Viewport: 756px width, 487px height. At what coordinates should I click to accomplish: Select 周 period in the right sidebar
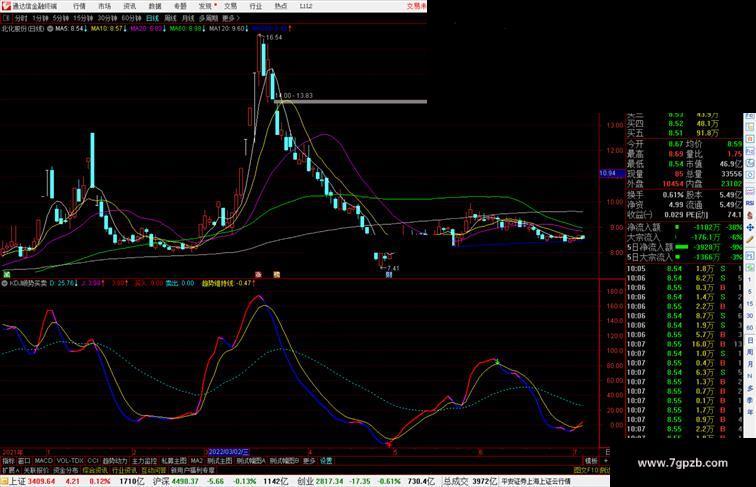(750, 352)
